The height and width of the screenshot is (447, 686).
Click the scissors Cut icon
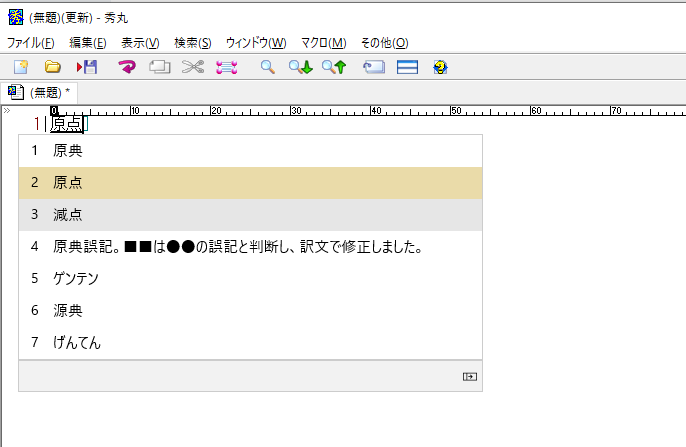coord(193,67)
